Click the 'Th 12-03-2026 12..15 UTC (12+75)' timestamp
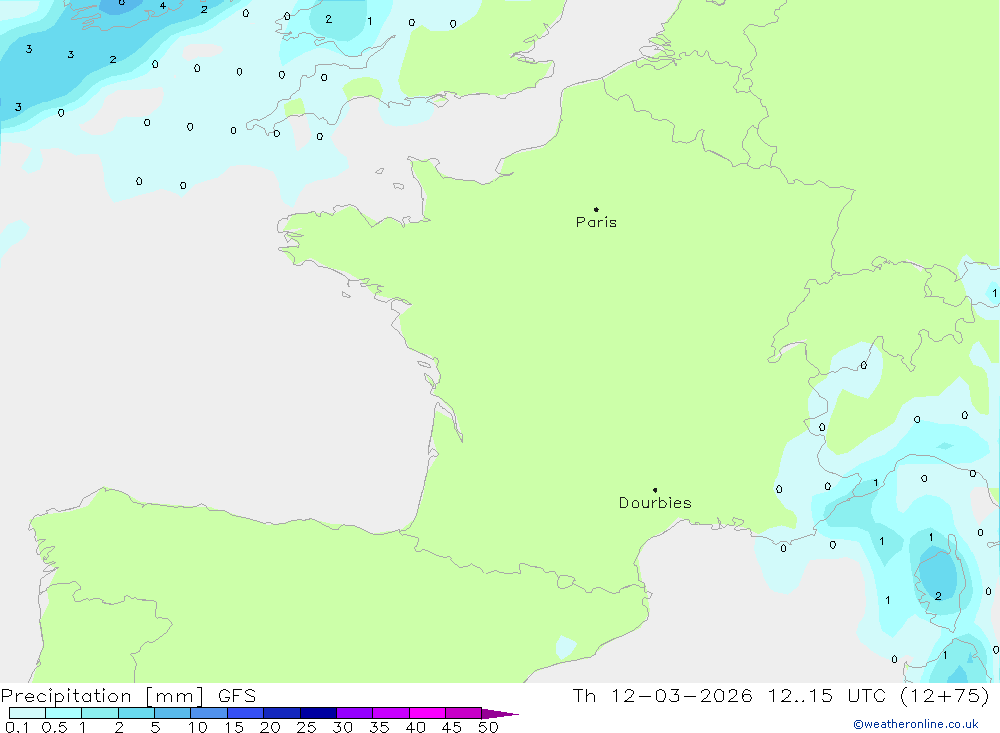 pos(781,695)
